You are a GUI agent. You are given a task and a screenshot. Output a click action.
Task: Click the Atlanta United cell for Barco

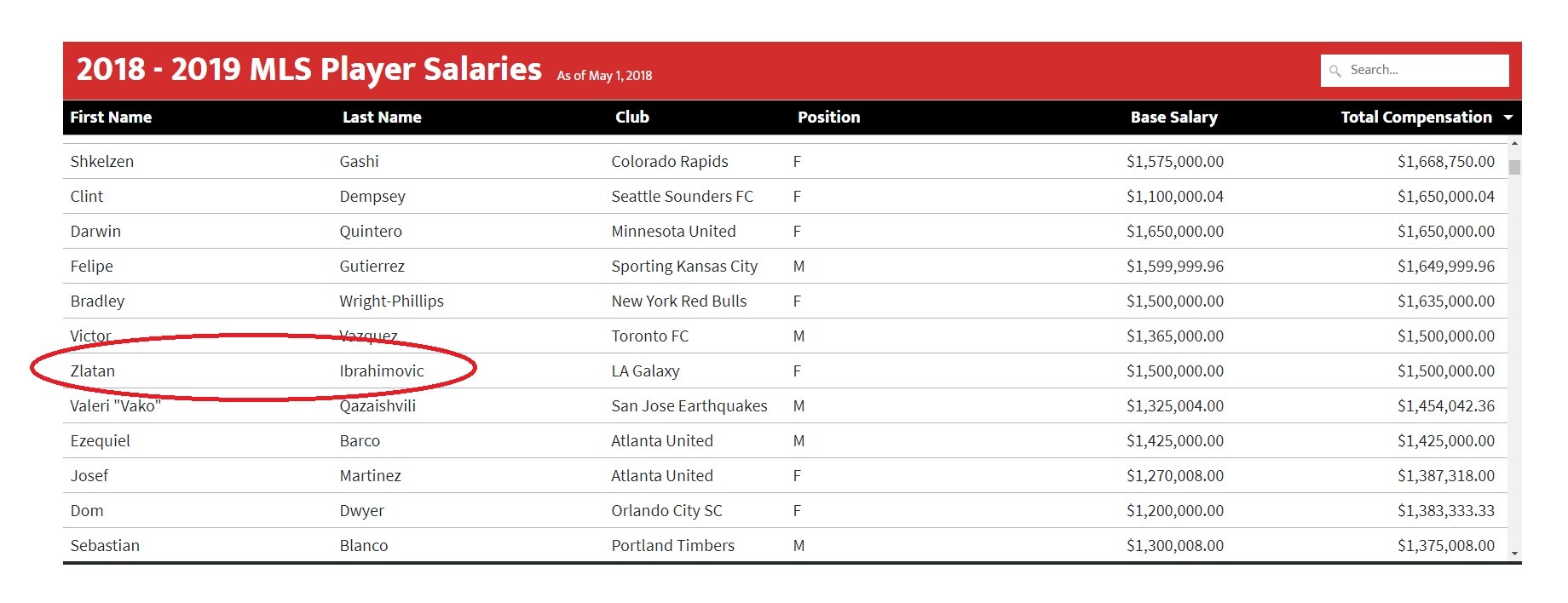click(662, 440)
